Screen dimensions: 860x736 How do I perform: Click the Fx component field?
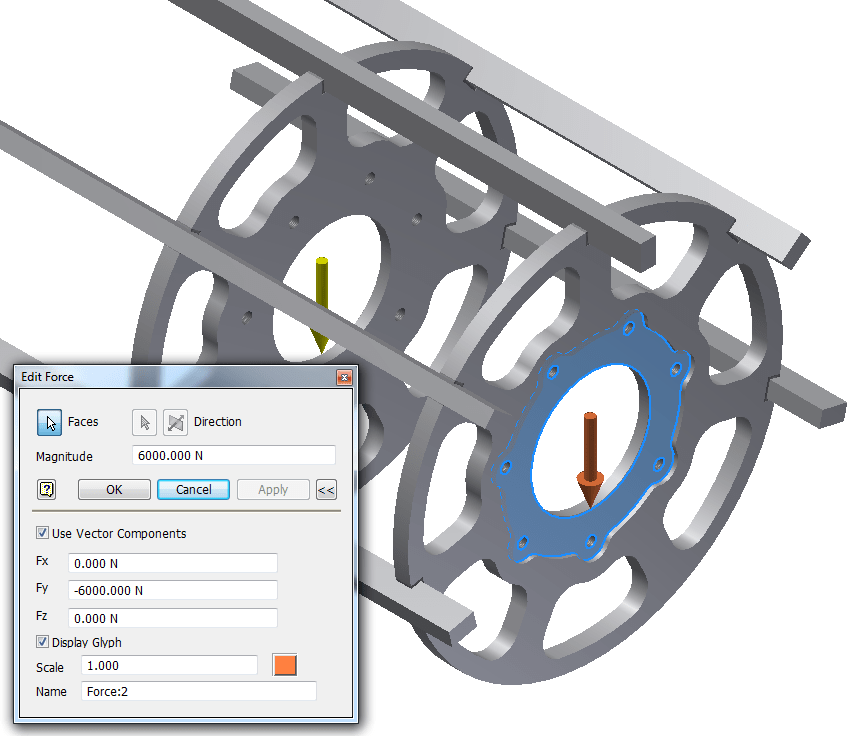171,562
